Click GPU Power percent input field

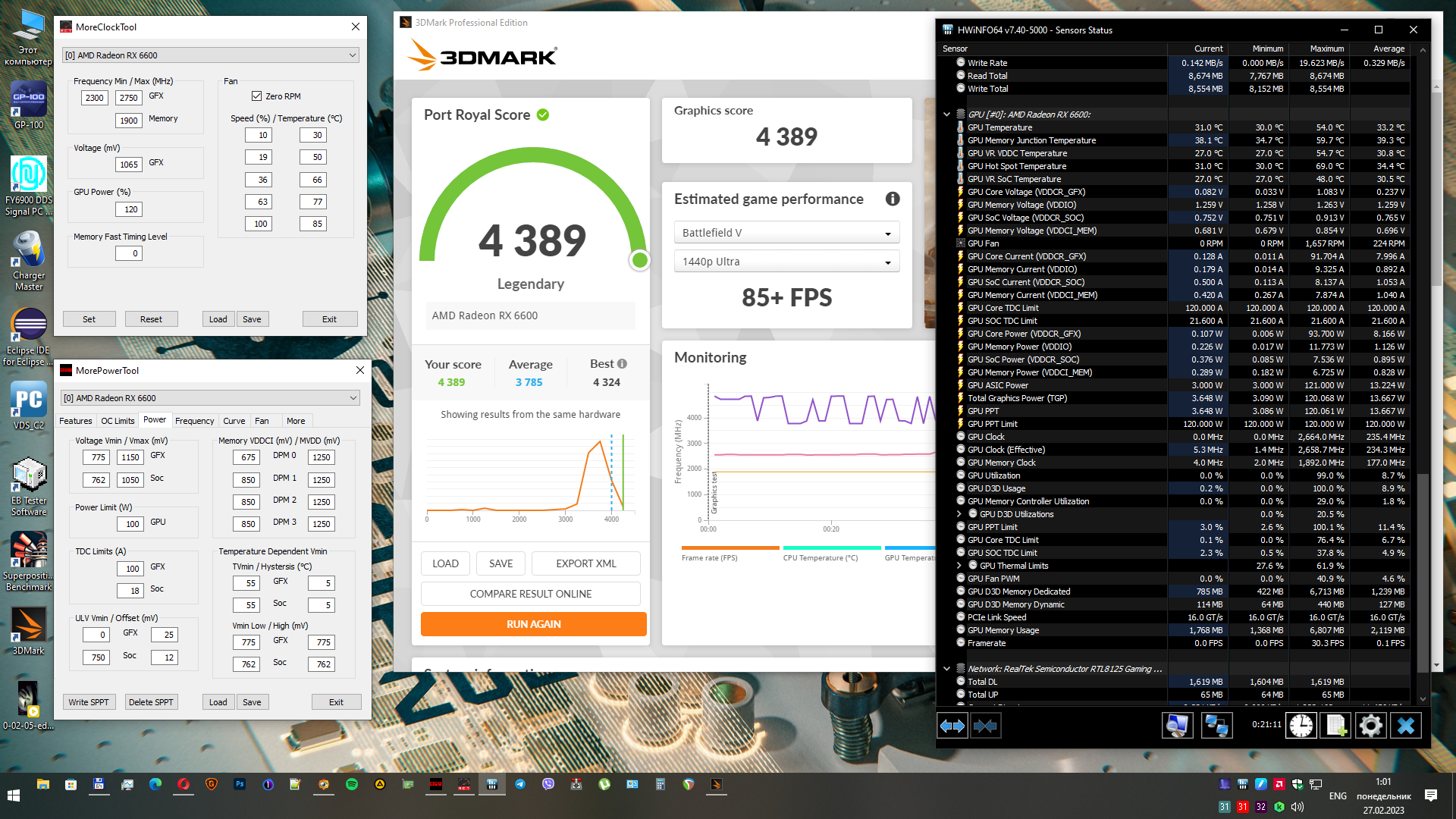(x=130, y=209)
